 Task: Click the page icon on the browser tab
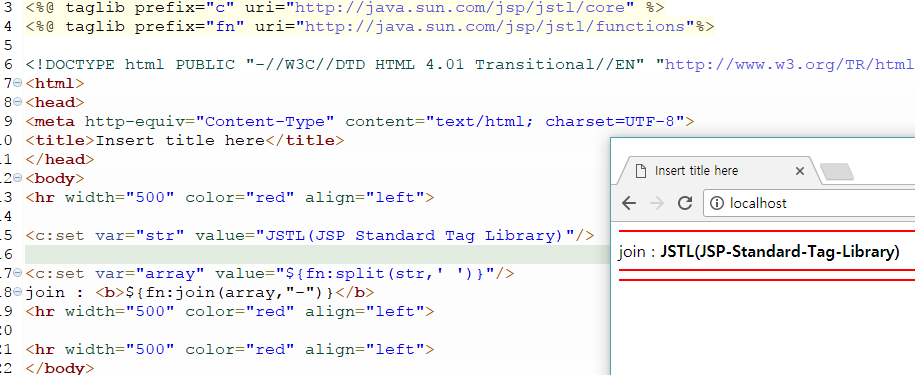pyautogui.click(x=641, y=171)
